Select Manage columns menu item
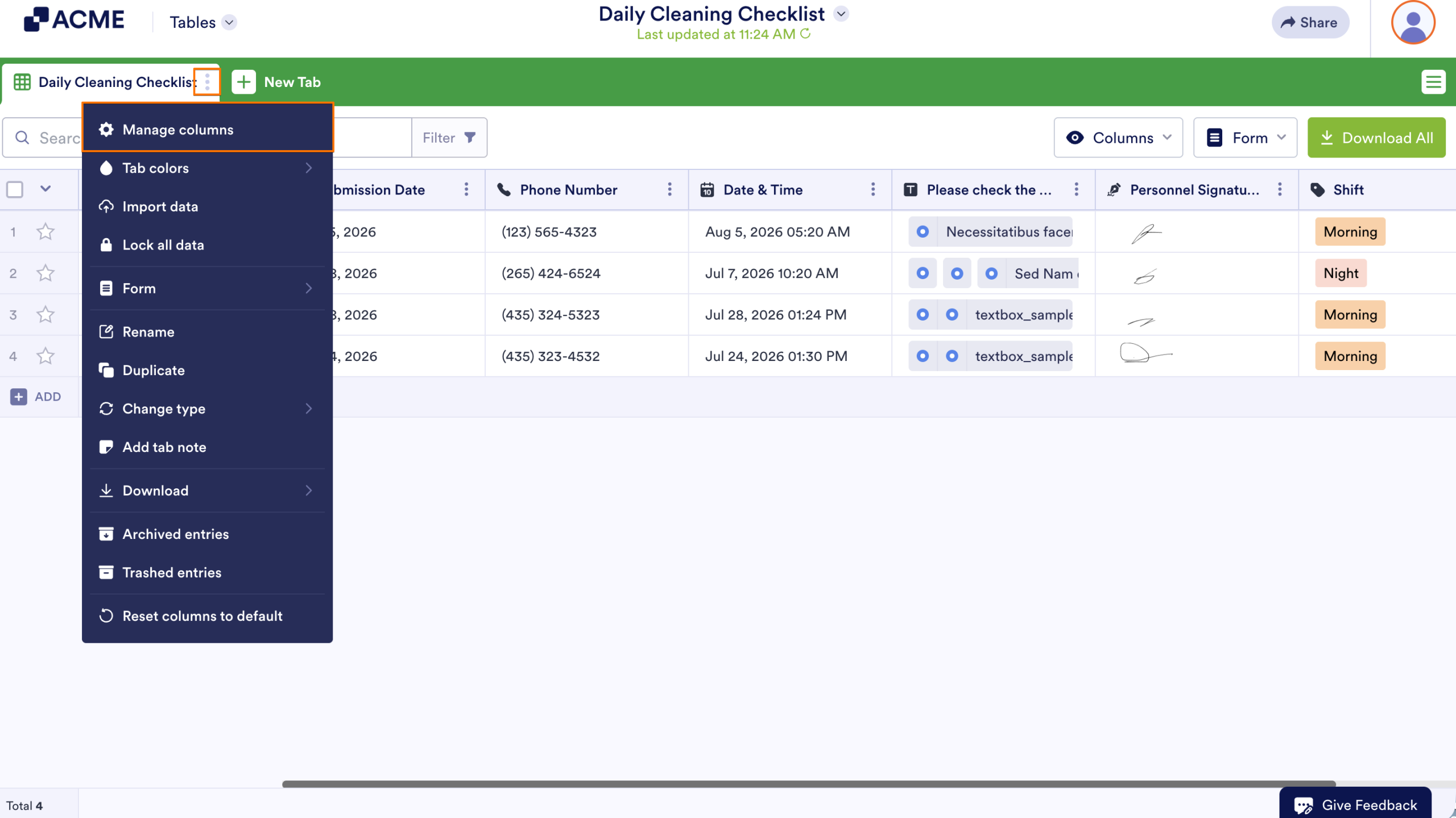Screen dimensions: 1456x818 click(208, 130)
